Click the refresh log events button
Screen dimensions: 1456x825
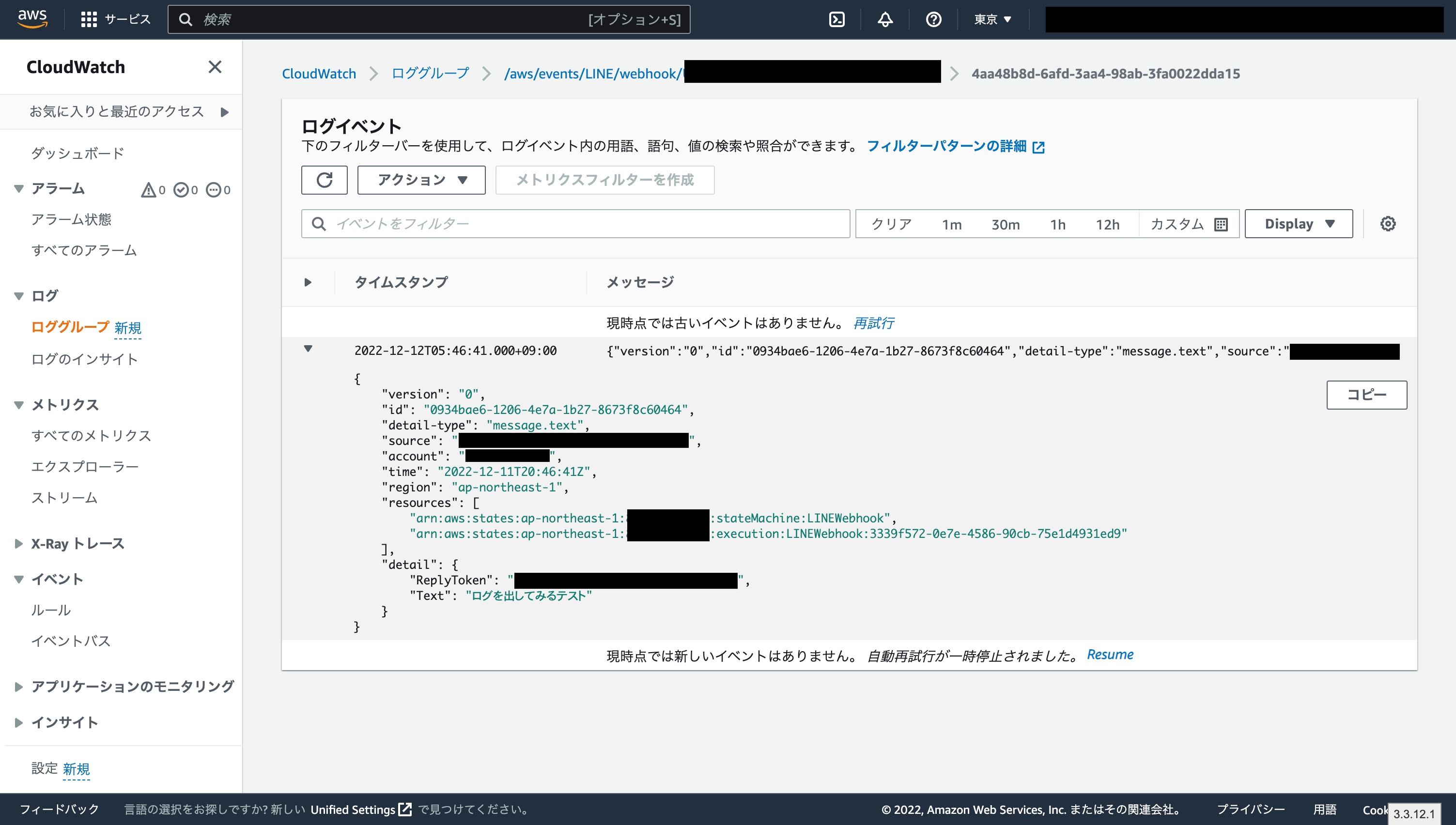coord(324,180)
